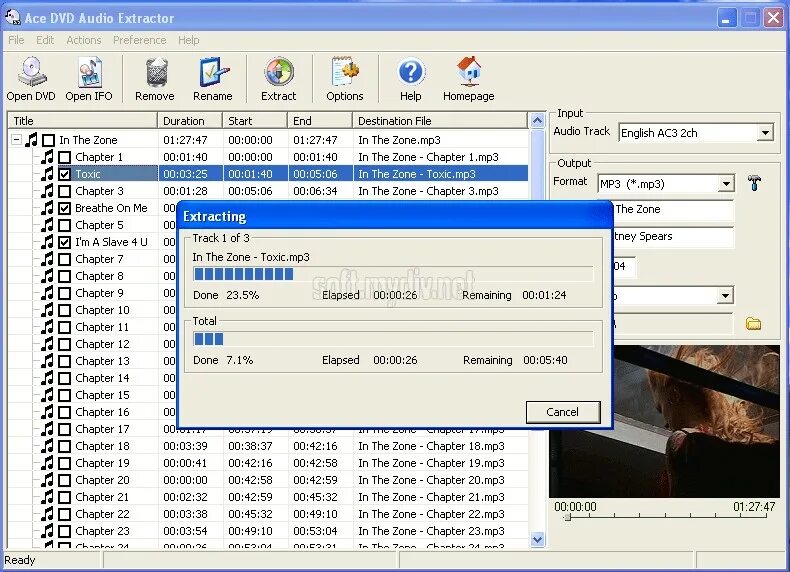Check the Chapter 18 checkbox
Viewport: 790px width, 572px height.
coord(64,447)
